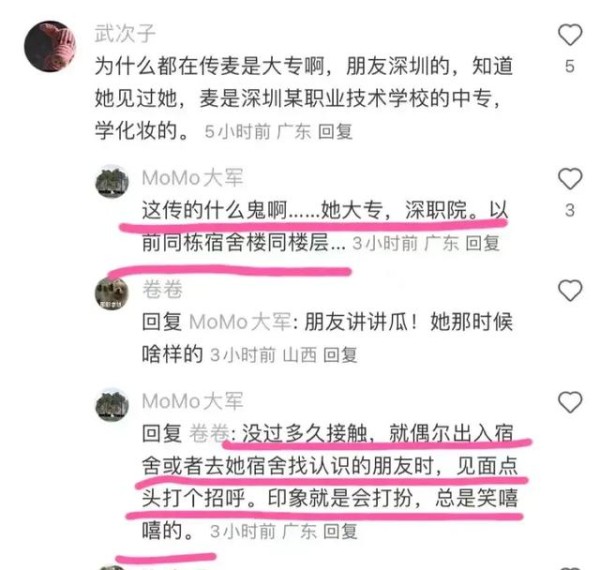Click mentioned name 卷卷 in last reply
This screenshot has height=570, width=600.
coord(209,434)
